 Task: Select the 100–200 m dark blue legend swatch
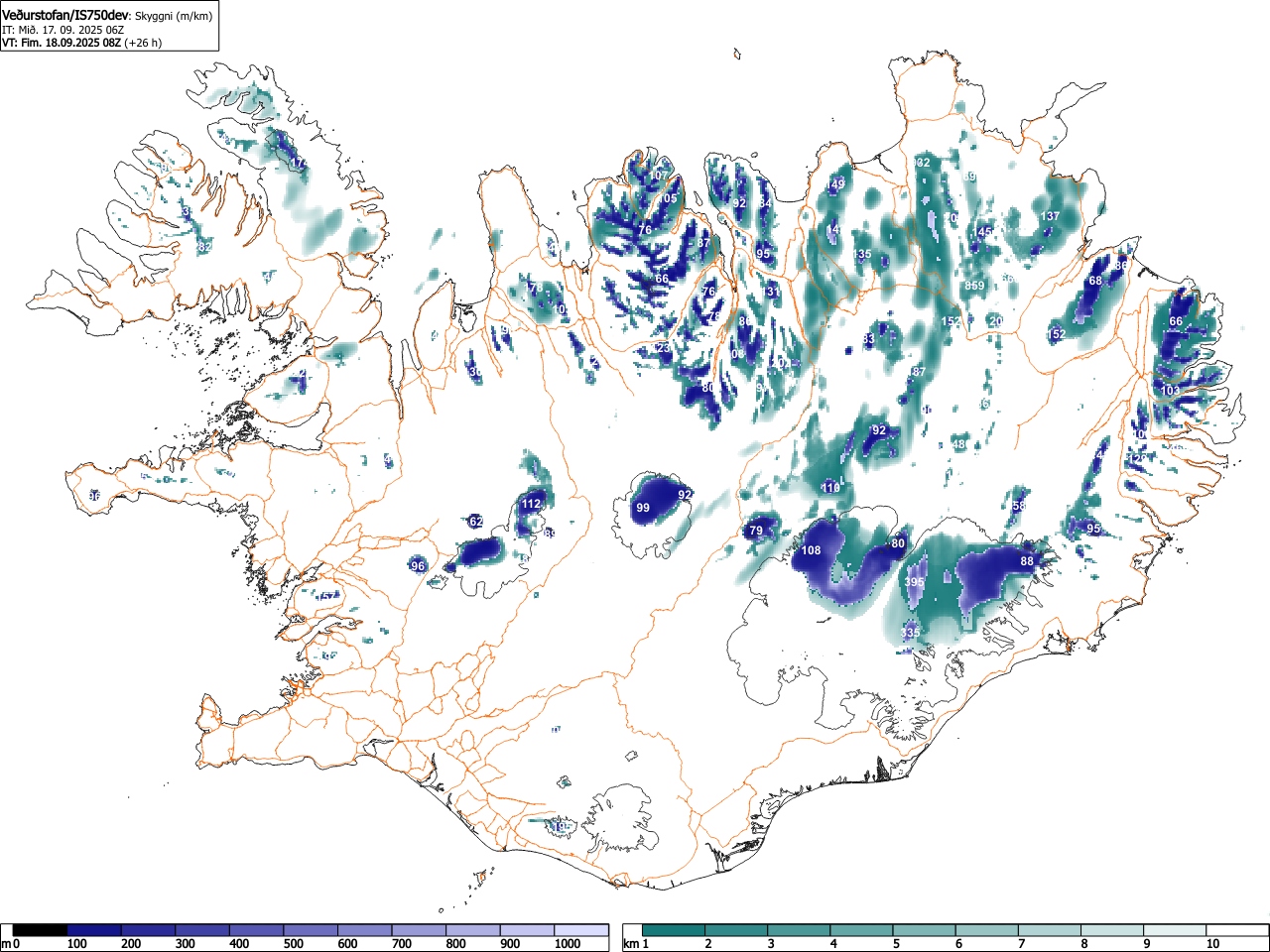94,930
